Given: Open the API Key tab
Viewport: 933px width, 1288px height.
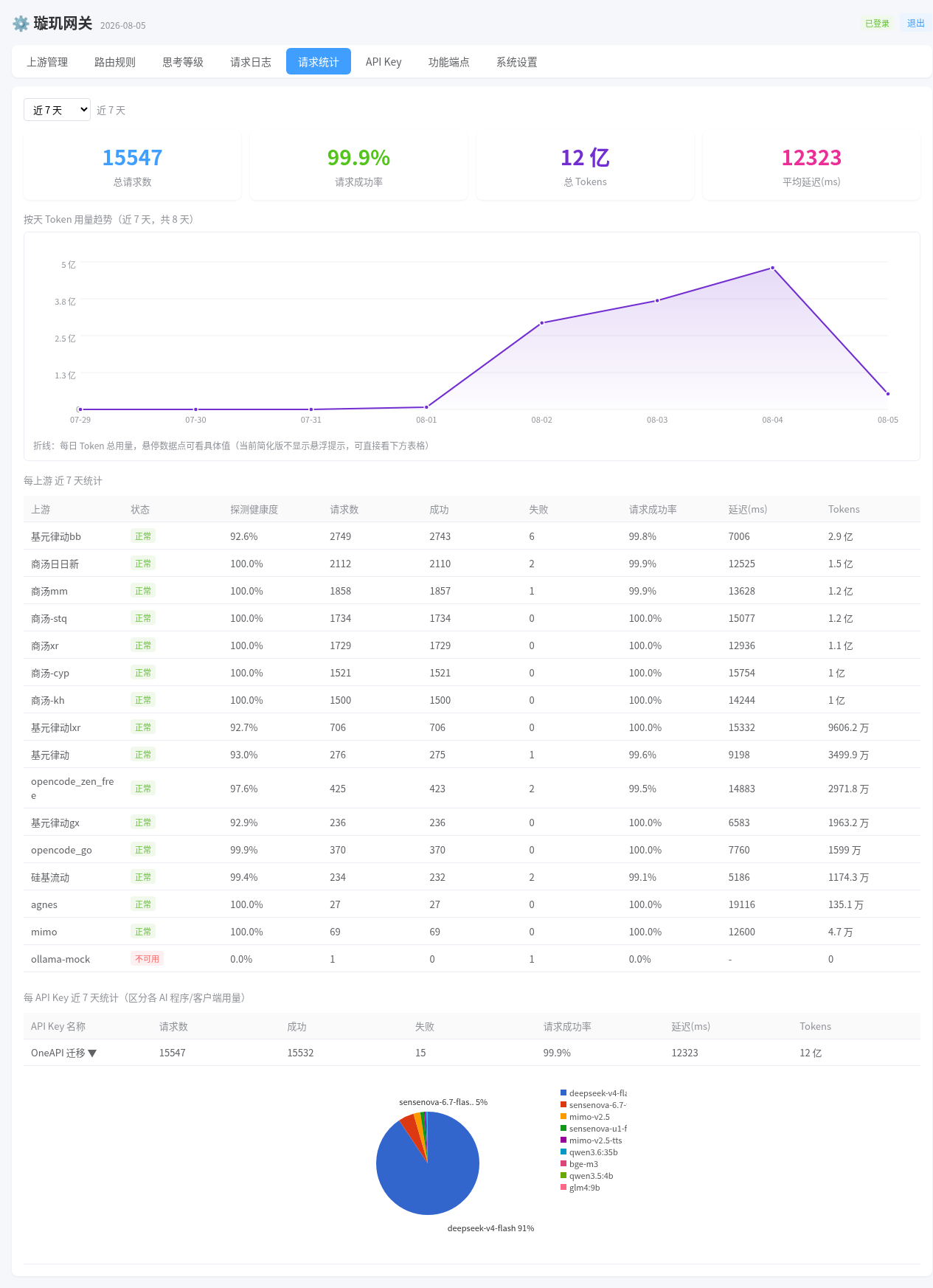Looking at the screenshot, I should pyautogui.click(x=384, y=62).
